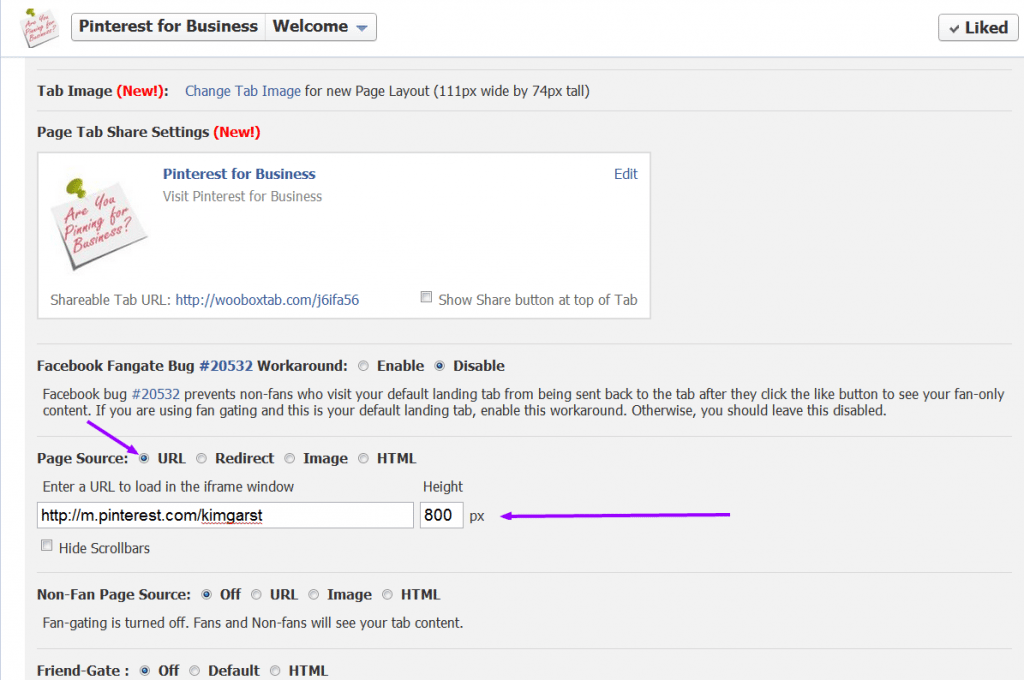Viewport: 1024px width, 680px height.
Task: Enable the Fangate Bug Workaround
Action: click(x=364, y=366)
